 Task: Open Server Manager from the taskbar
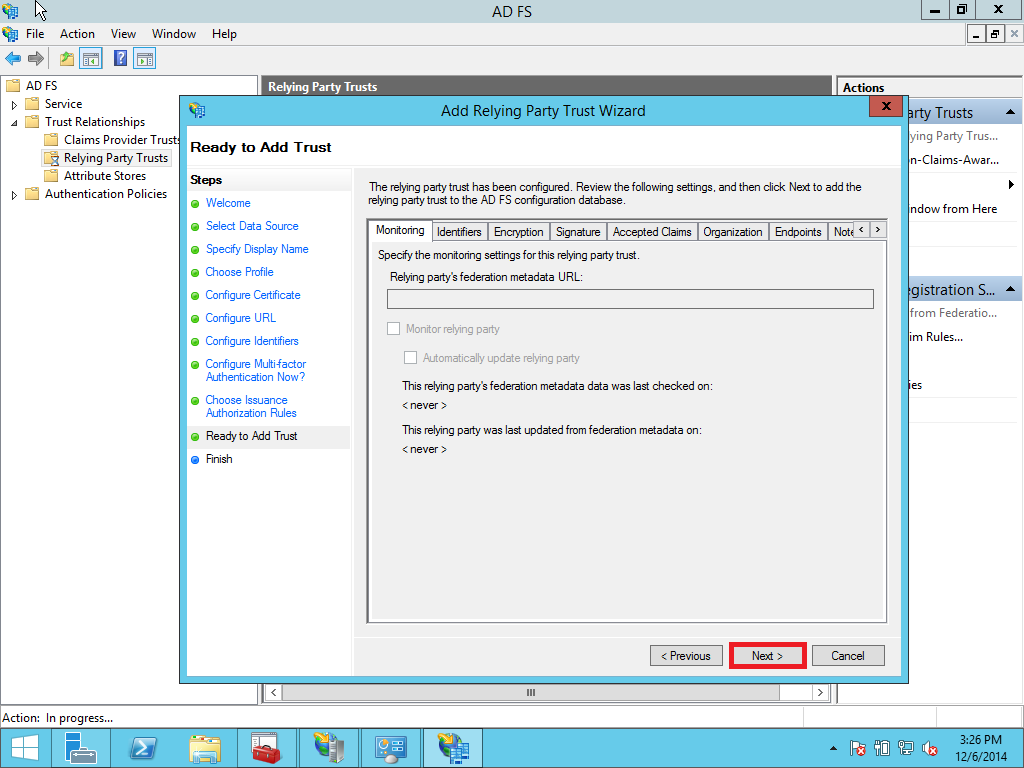pos(81,748)
